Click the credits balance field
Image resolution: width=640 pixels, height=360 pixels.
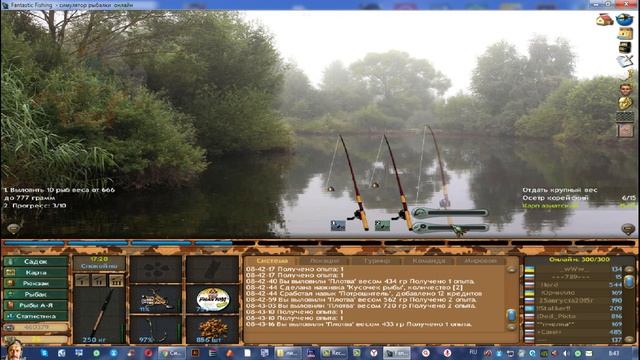[36, 327]
